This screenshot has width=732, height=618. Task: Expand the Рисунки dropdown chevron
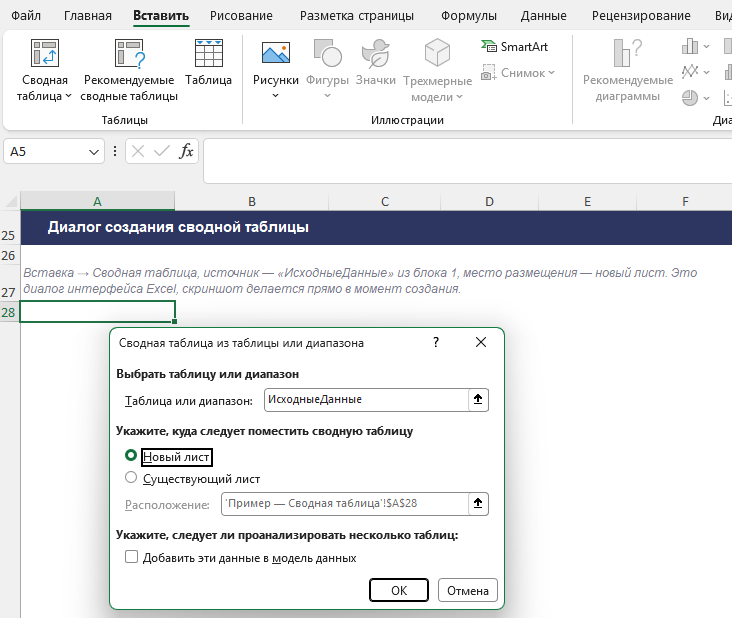275,96
